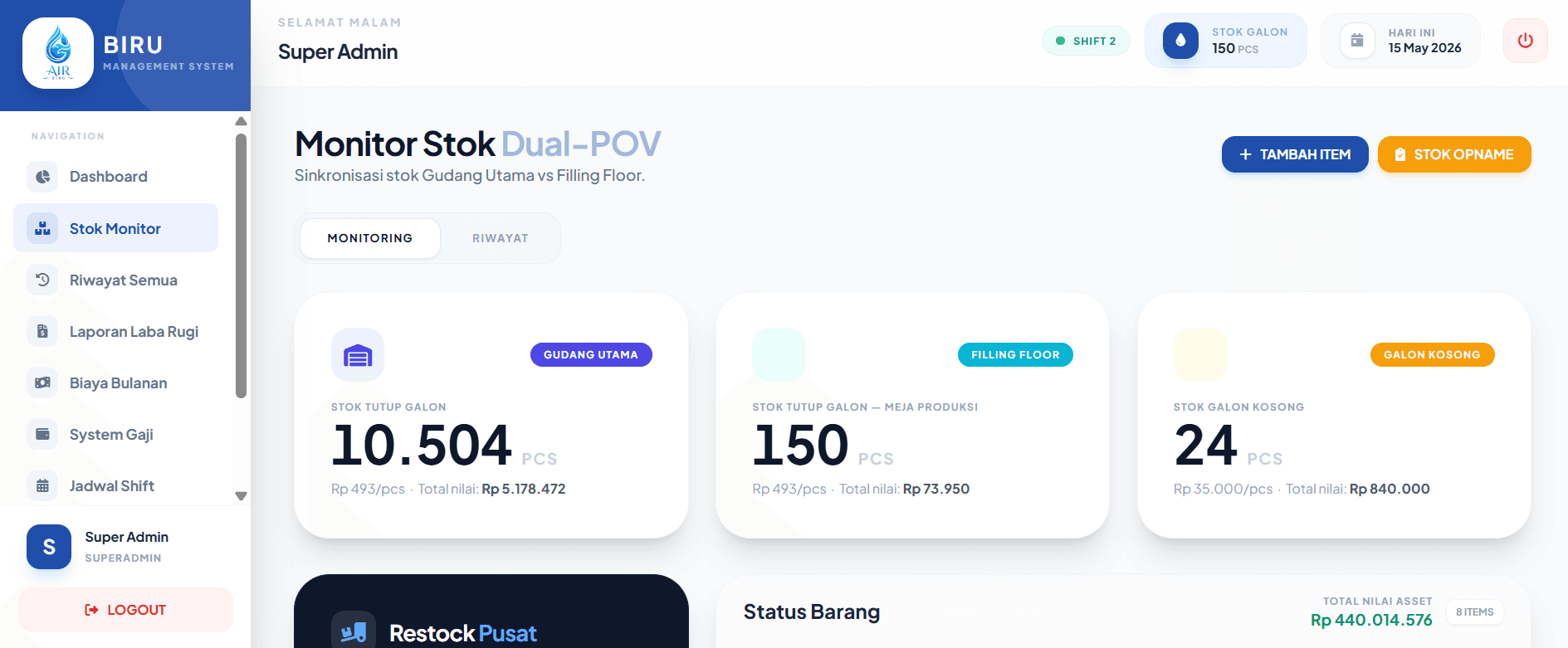Click the Biaya Bulanan money icon
The width and height of the screenshot is (1568, 648).
point(42,382)
